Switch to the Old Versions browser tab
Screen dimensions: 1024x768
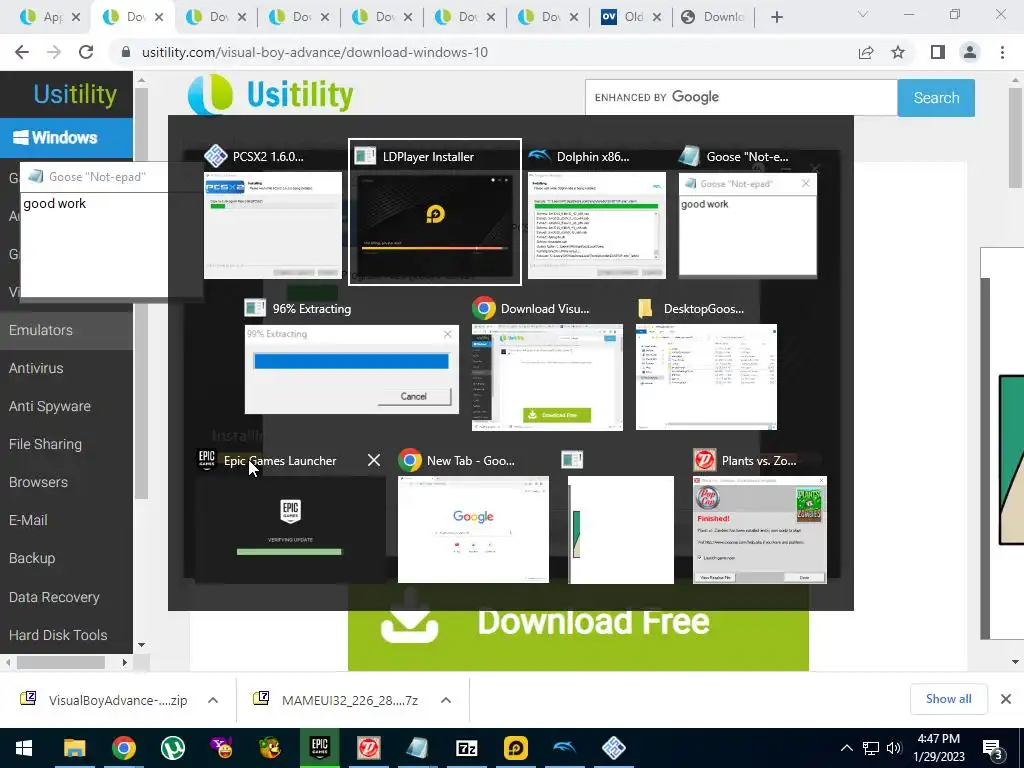pyautogui.click(x=630, y=17)
